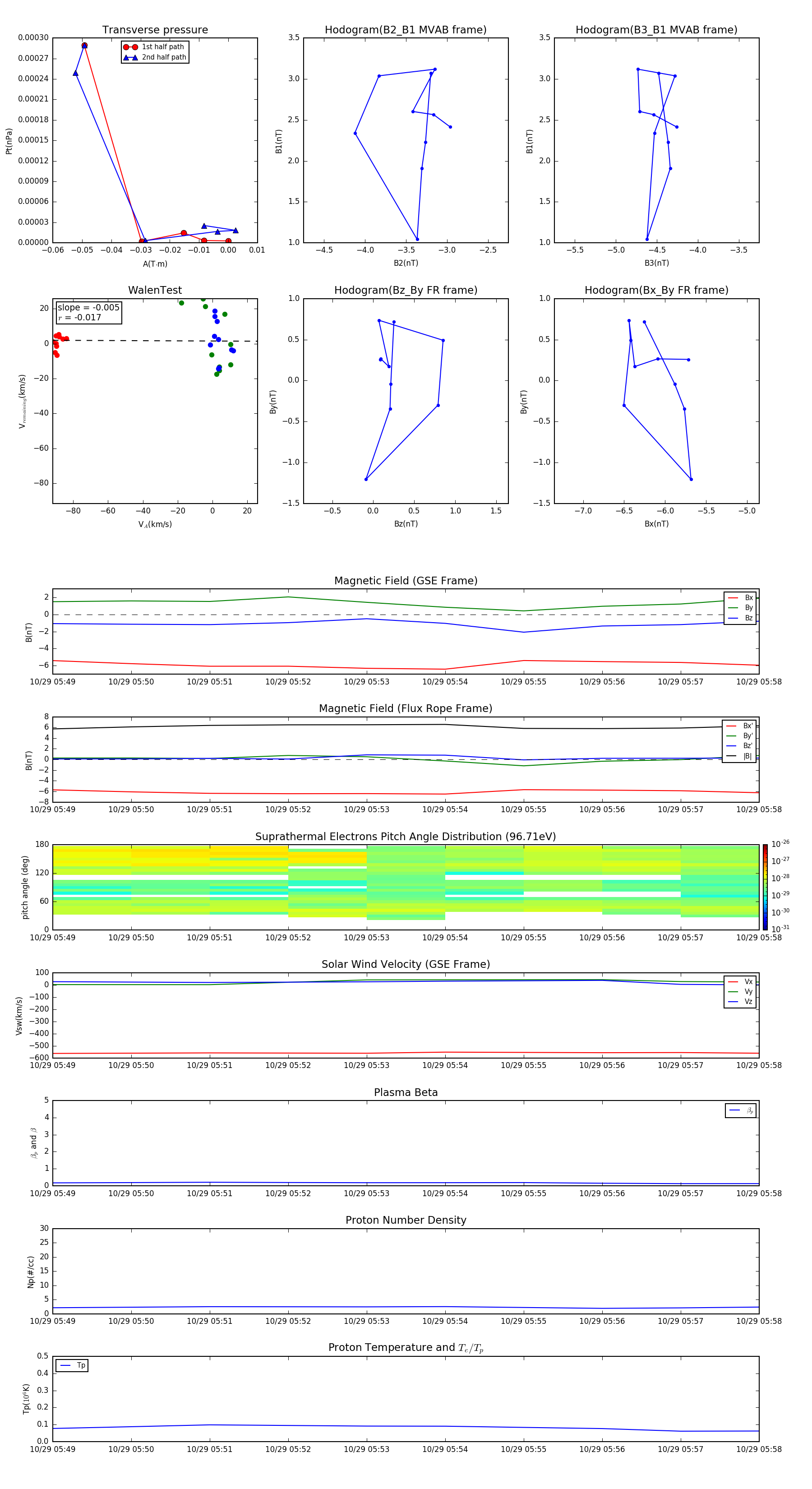Click the "B2(nT)" x-axis label
Viewport: 812px width, 1489px height.
[x=406, y=263]
